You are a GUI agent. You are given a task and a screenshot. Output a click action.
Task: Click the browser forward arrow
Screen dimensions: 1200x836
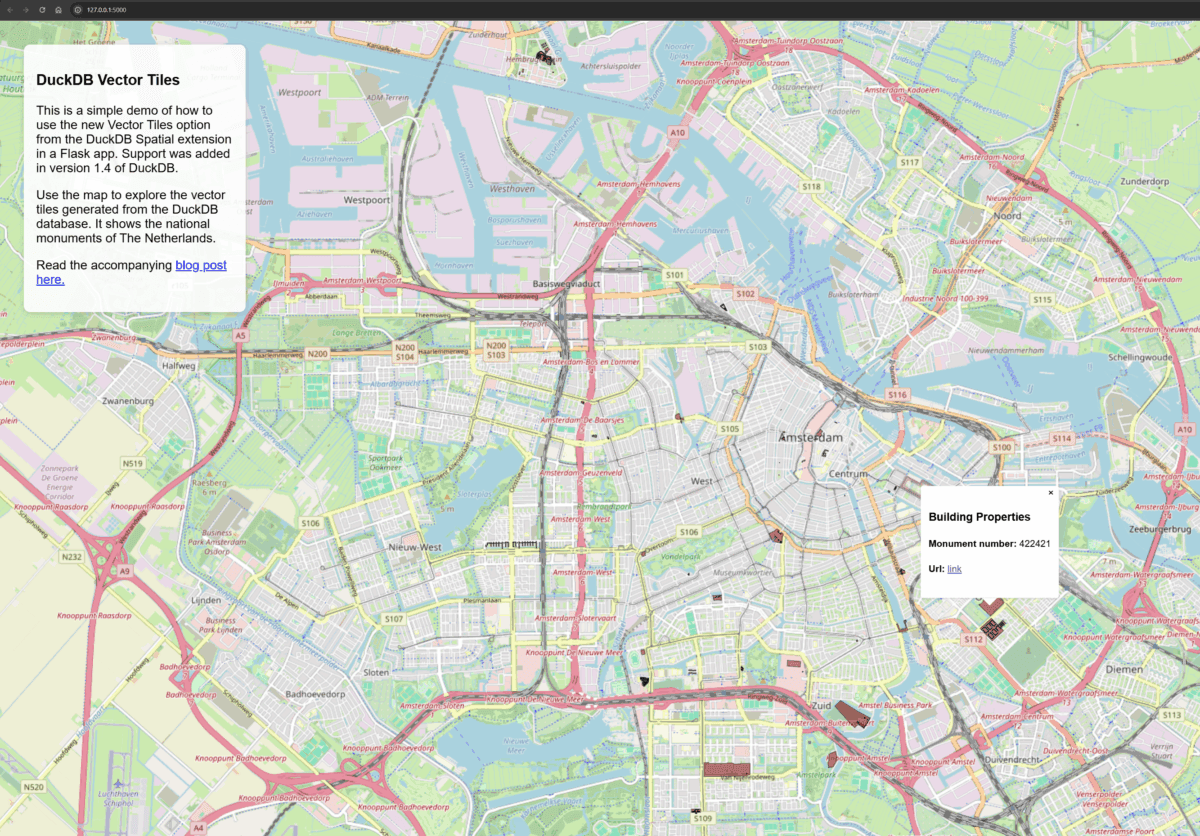click(x=26, y=9)
